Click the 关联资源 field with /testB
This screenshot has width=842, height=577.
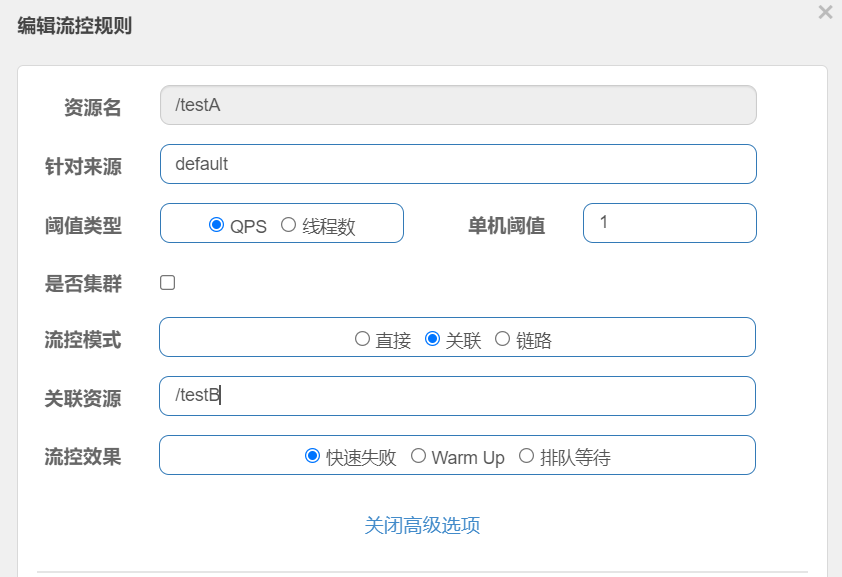point(458,396)
